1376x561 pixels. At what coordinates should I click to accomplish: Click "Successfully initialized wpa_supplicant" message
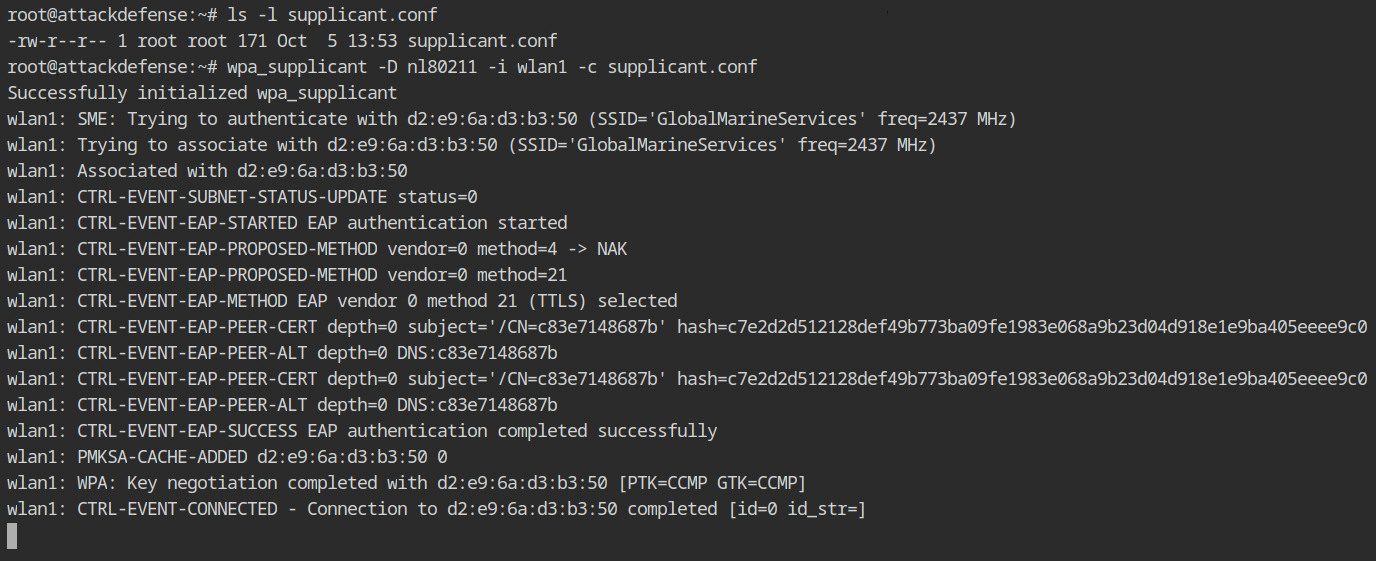202,93
